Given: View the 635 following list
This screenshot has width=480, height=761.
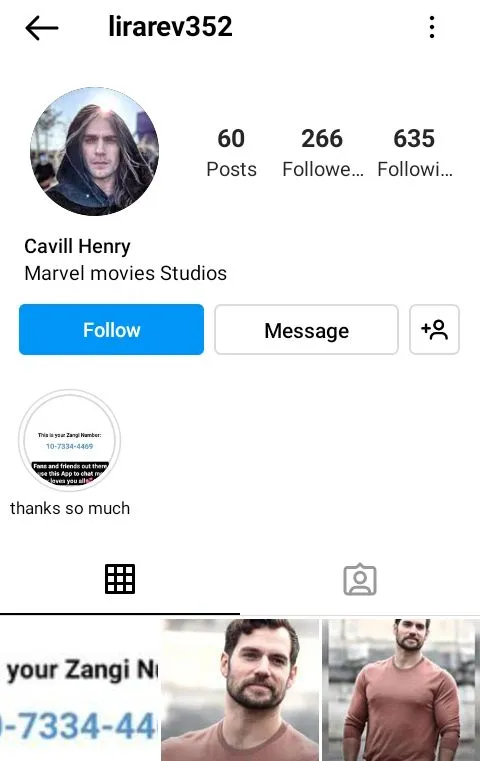Looking at the screenshot, I should (x=414, y=152).
